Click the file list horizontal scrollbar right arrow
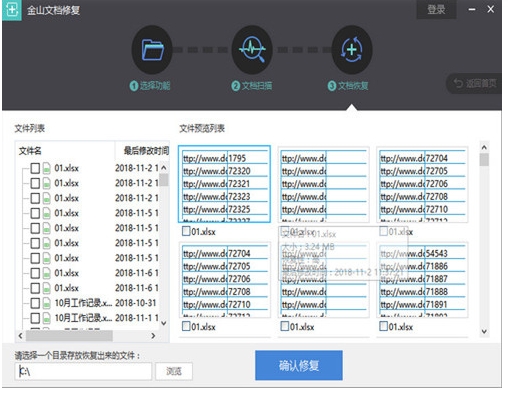The width and height of the screenshot is (508, 393). [153, 336]
